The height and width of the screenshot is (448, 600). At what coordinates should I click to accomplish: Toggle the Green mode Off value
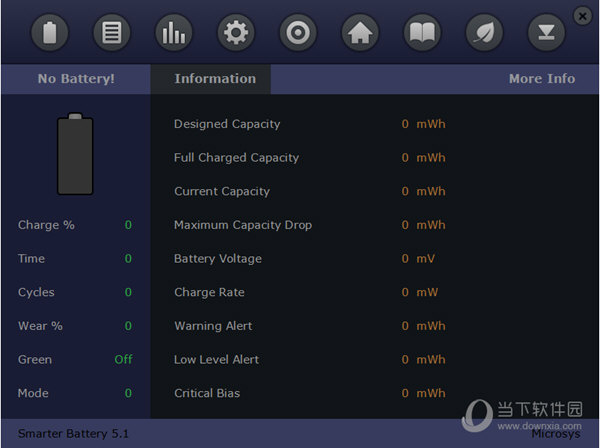(x=123, y=360)
